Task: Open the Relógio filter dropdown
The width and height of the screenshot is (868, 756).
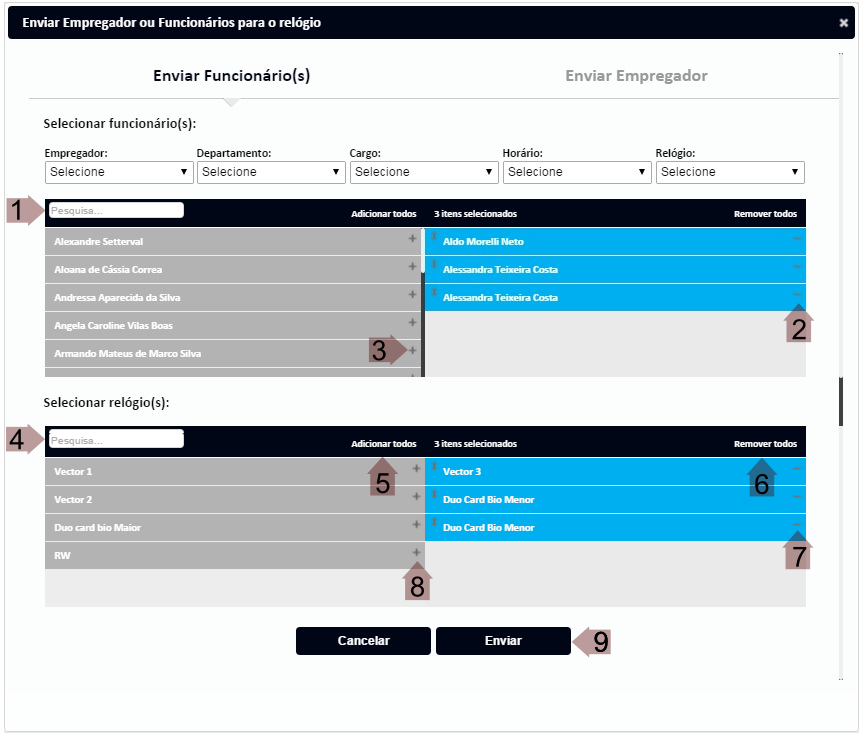Action: [x=730, y=172]
